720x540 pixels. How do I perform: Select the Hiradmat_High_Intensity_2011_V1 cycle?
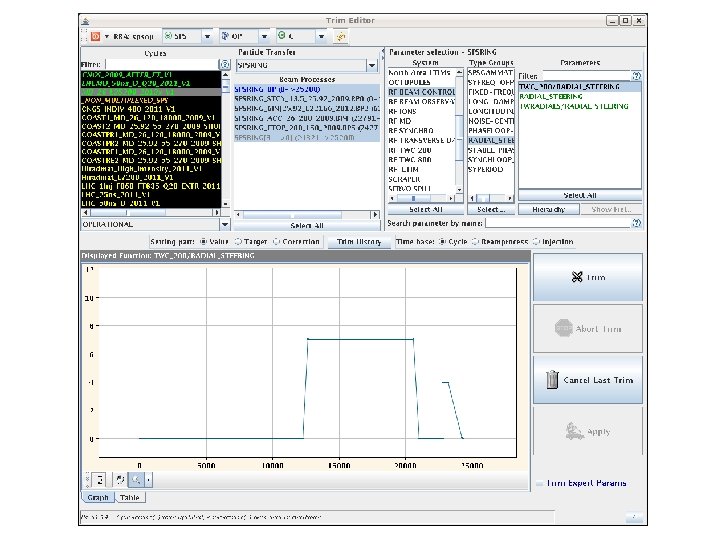(x=141, y=169)
